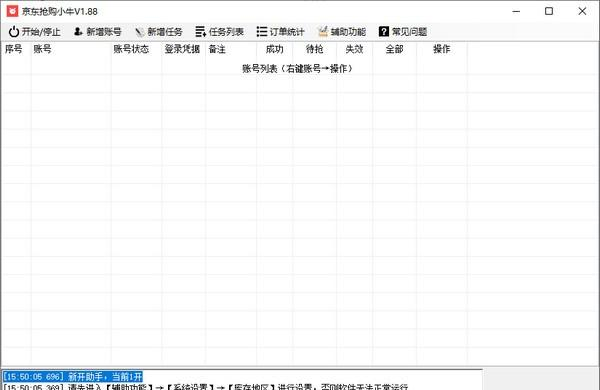The image size is (600, 390).
Task: Maximize the application window
Action: coord(549,11)
